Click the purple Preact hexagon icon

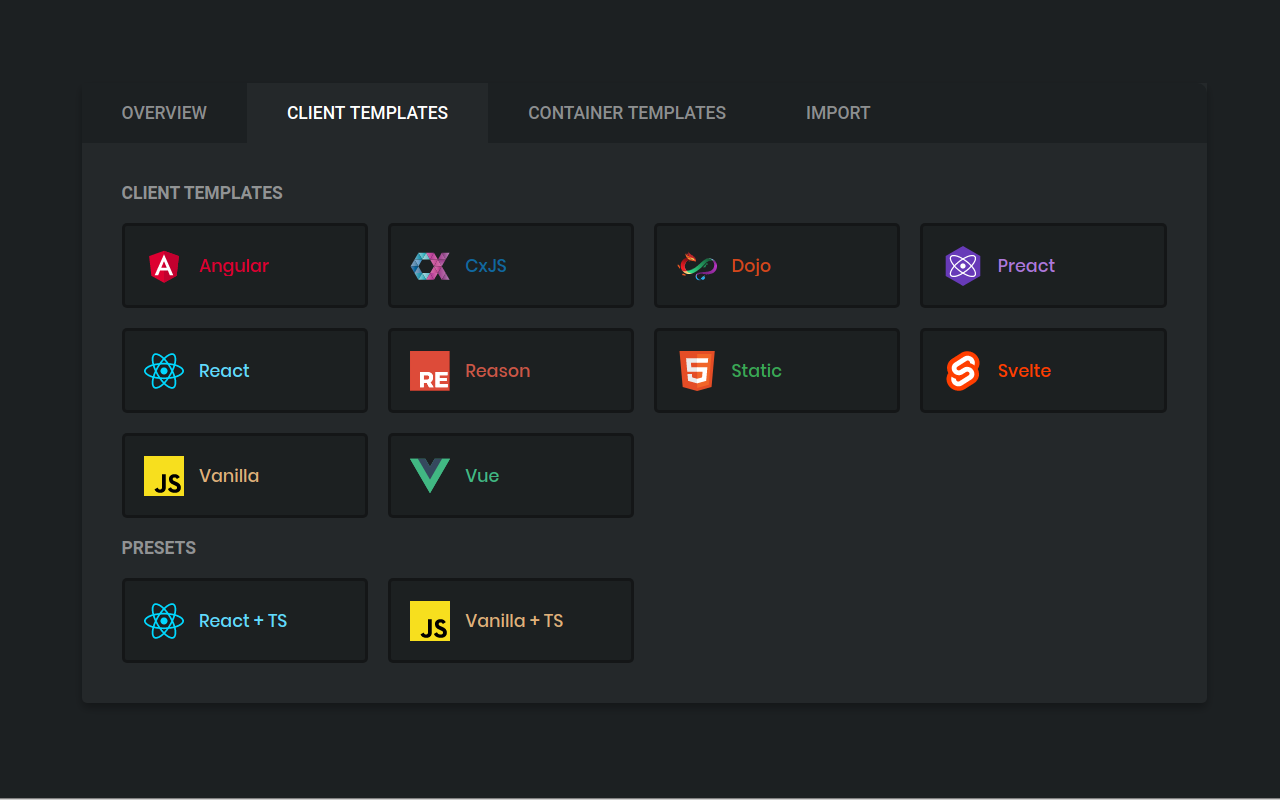point(962,266)
